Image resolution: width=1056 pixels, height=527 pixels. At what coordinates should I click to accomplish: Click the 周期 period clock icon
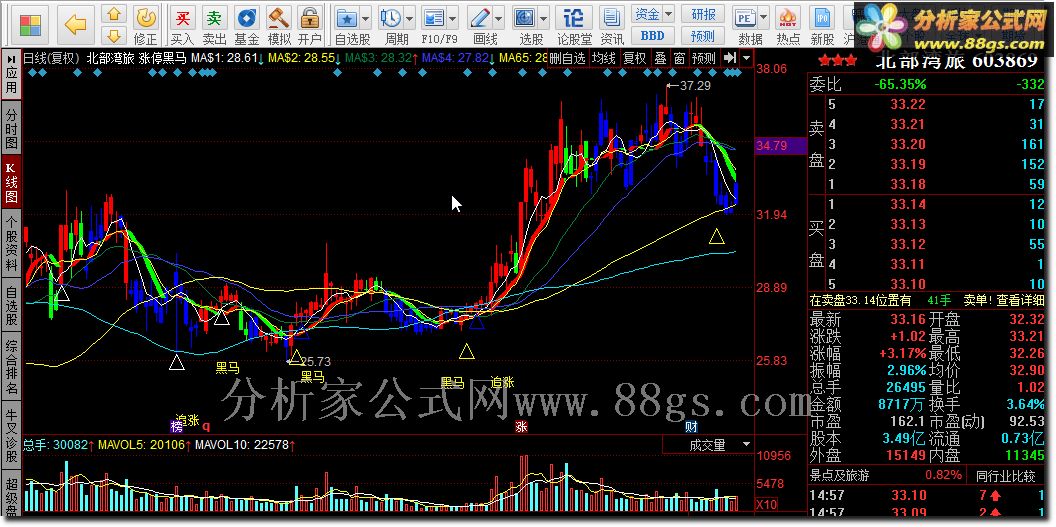click(x=390, y=25)
